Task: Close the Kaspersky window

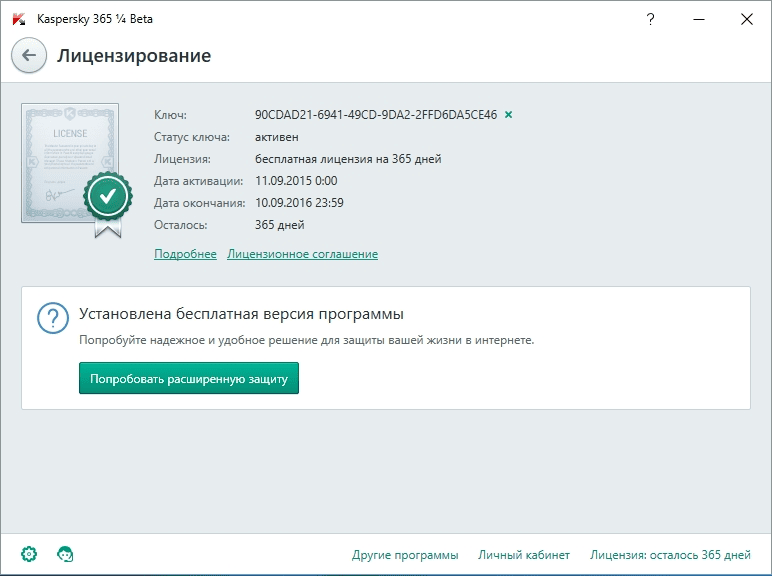Action: tap(747, 19)
